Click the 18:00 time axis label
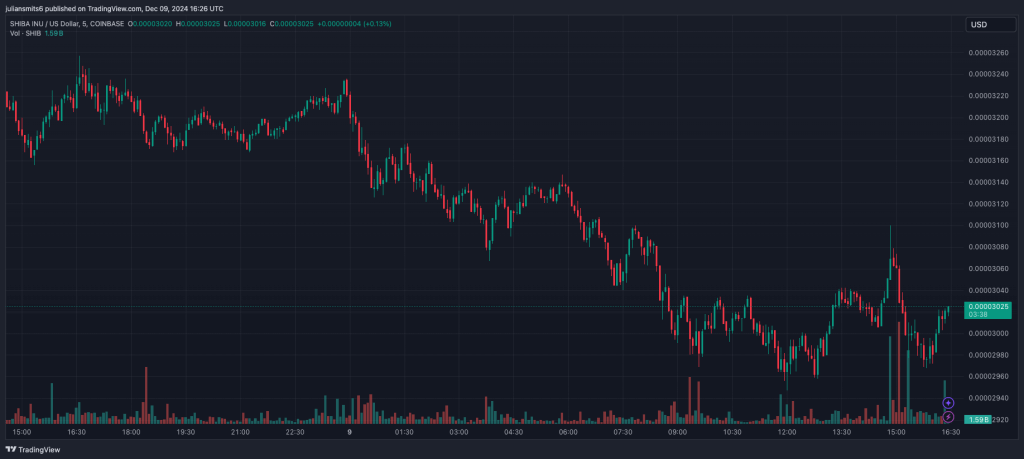 click(131, 432)
